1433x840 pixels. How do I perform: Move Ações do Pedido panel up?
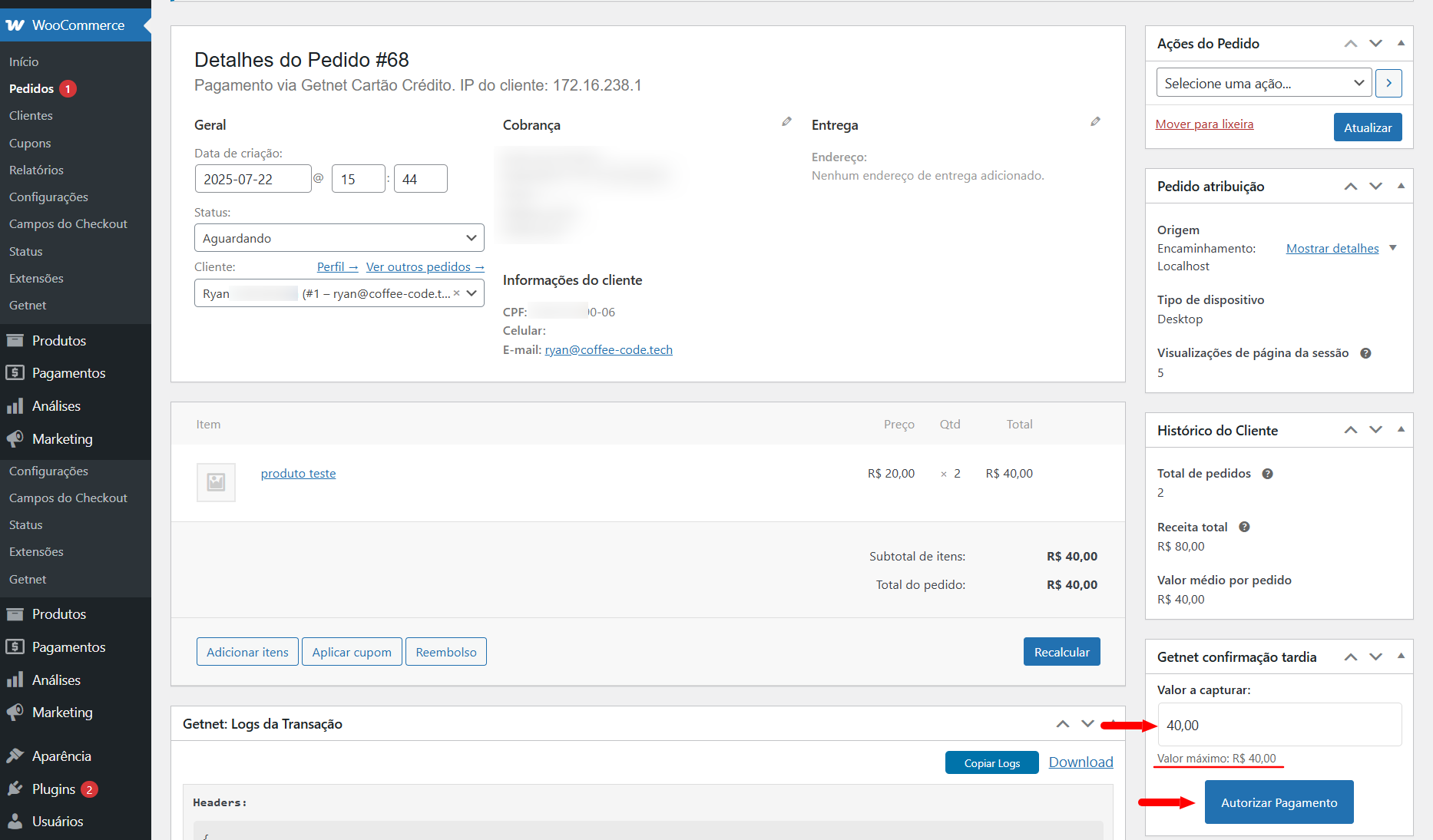(x=1351, y=44)
